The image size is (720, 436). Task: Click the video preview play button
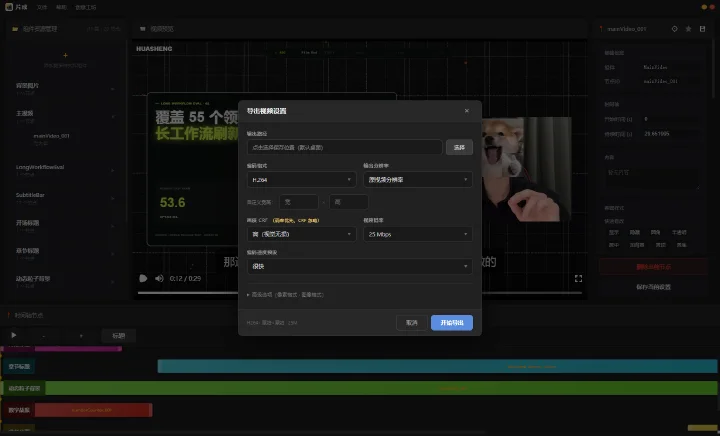pos(143,278)
